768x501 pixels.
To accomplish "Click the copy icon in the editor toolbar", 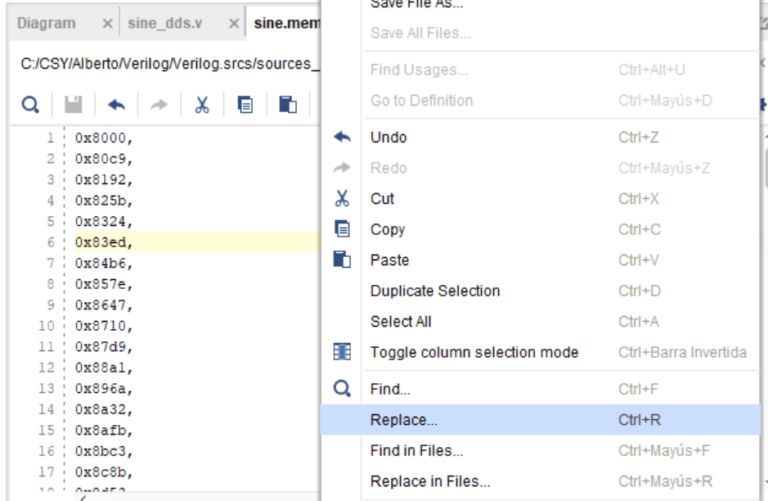I will pyautogui.click(x=245, y=104).
